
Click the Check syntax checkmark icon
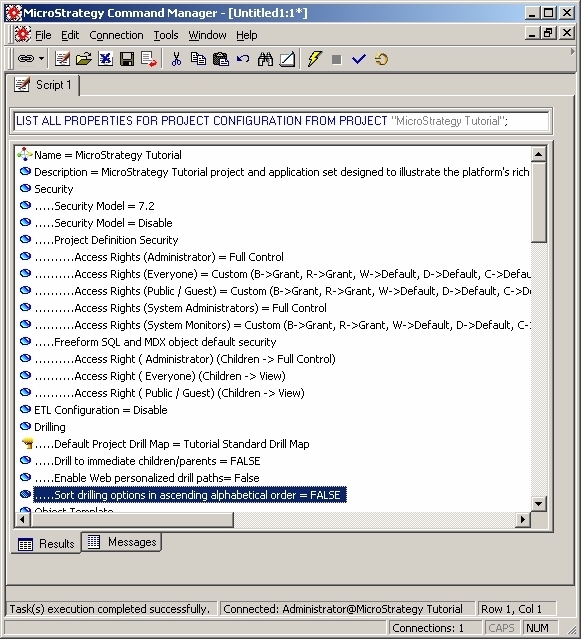(x=359, y=59)
